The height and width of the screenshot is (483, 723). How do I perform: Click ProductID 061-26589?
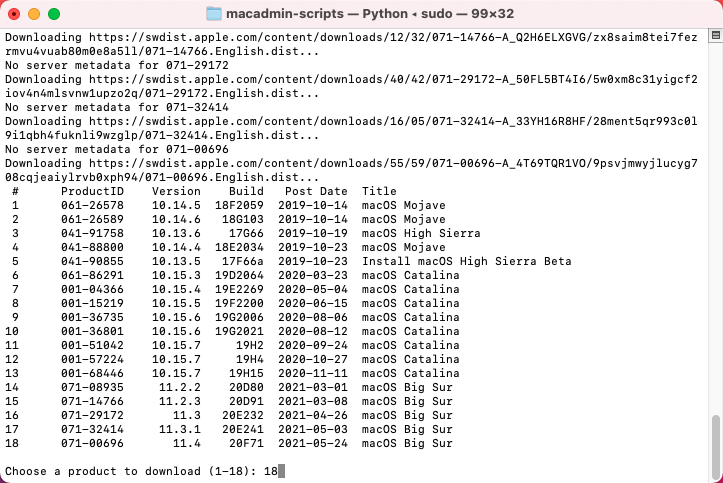(92, 219)
